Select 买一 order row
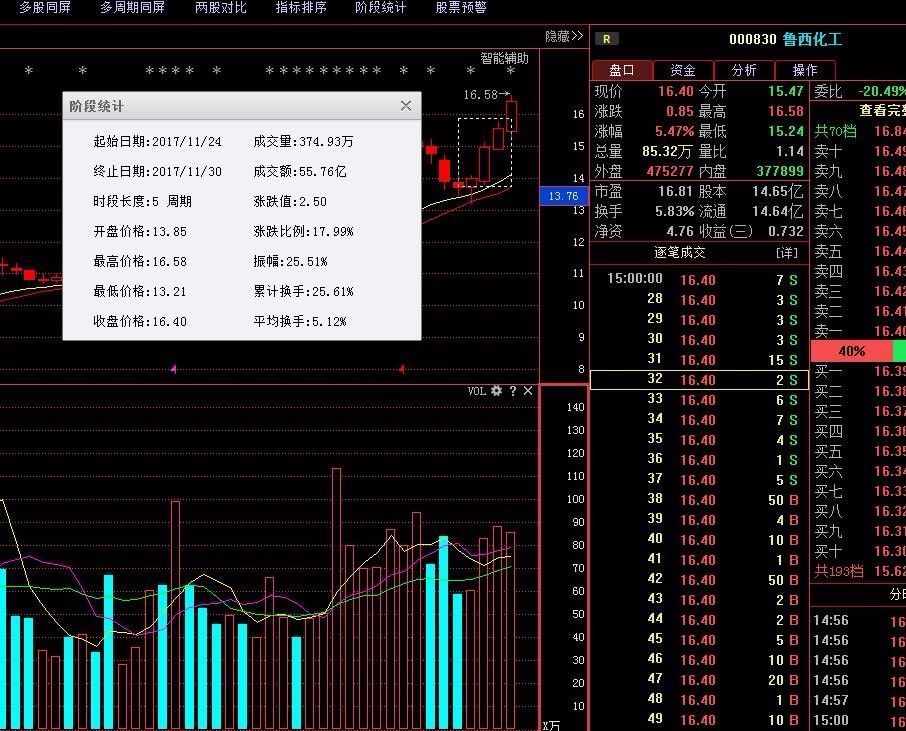906x731 pixels. click(x=859, y=371)
